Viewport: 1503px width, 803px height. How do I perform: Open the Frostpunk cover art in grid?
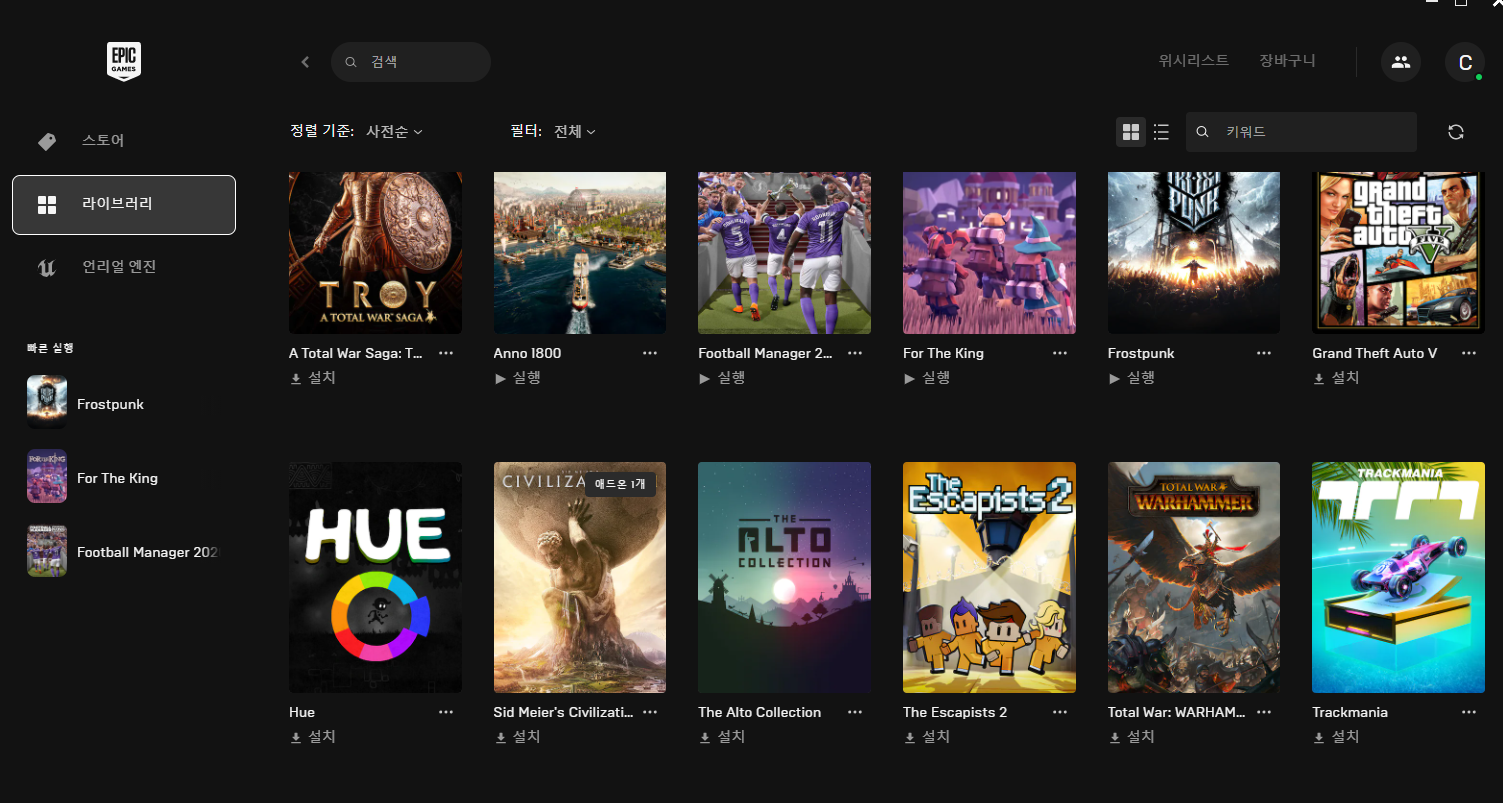click(x=1194, y=252)
